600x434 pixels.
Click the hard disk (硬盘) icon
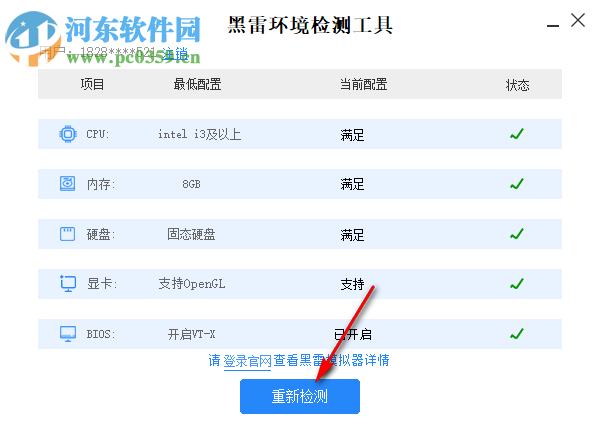pyautogui.click(x=67, y=234)
